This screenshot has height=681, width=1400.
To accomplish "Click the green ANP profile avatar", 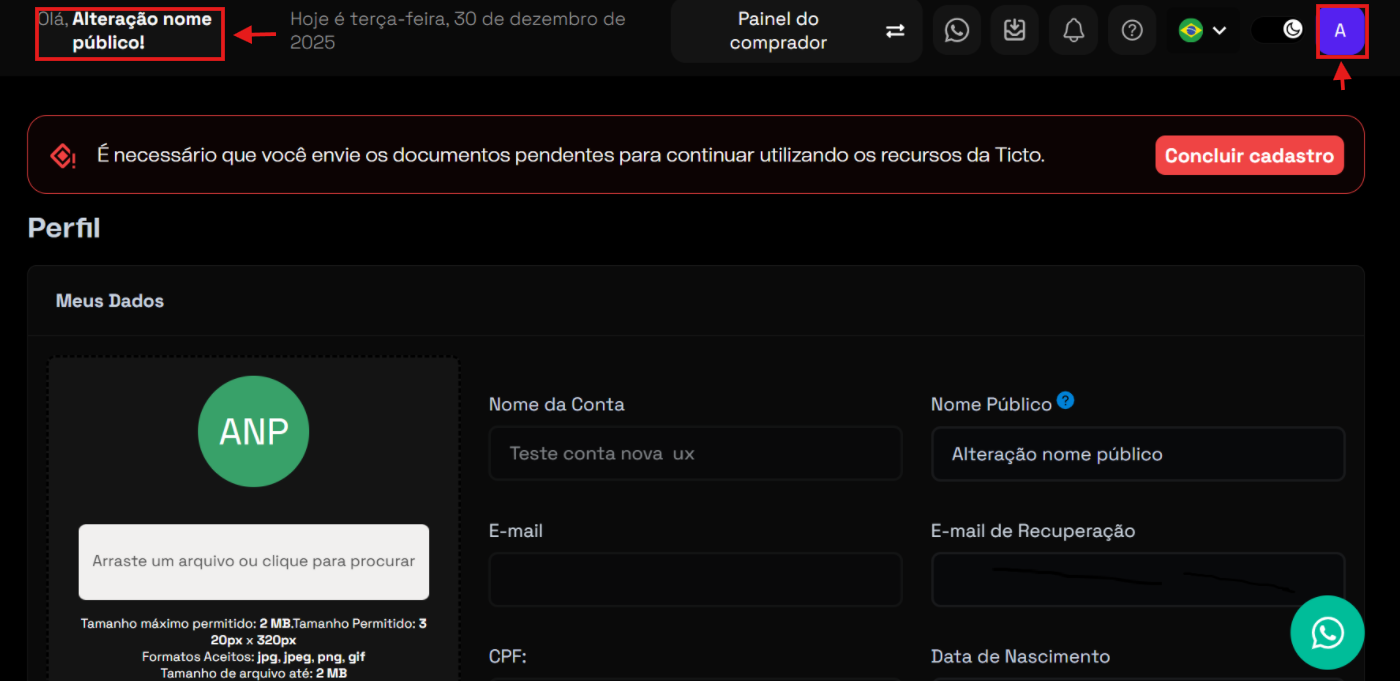I will [254, 431].
